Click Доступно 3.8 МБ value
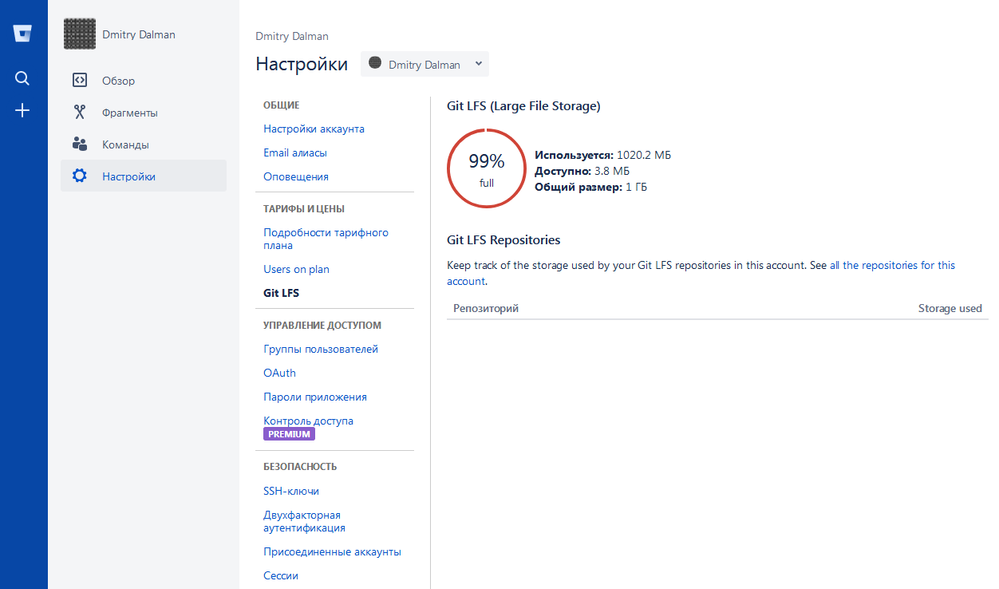Screen dimensions: 999x589 [612, 171]
